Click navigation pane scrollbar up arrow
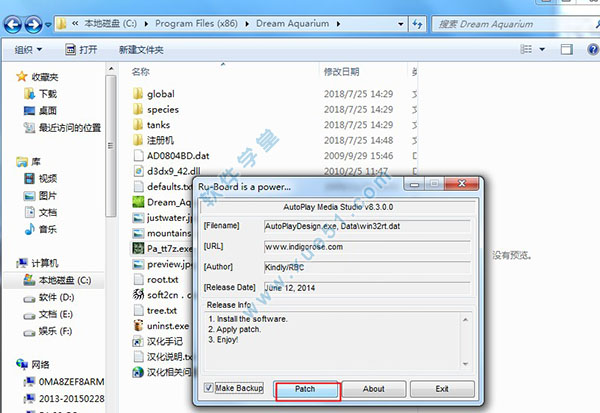600x413 pixels. pyautogui.click(x=111, y=69)
